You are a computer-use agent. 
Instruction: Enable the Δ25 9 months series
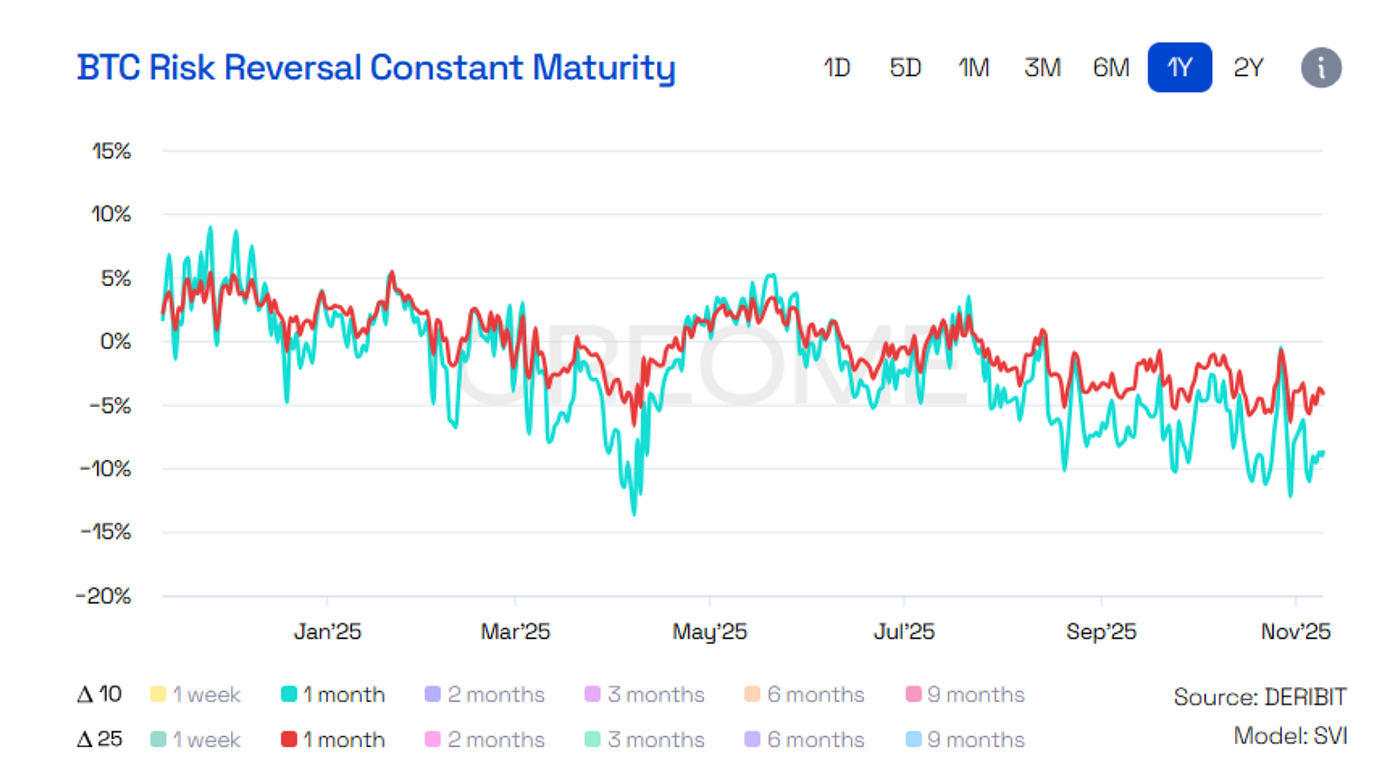click(x=964, y=740)
